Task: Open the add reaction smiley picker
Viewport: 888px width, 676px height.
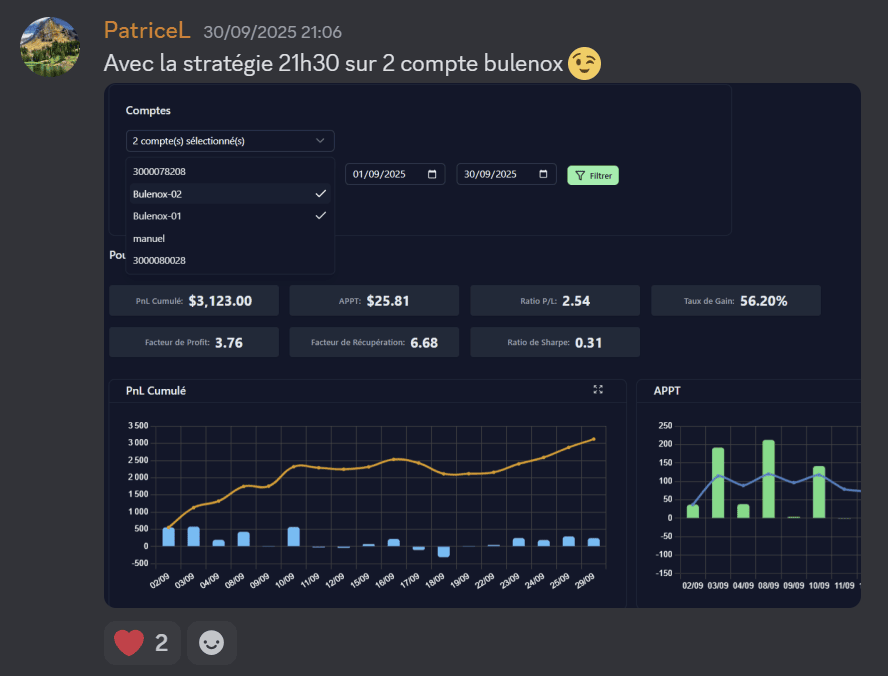Action: pos(211,643)
